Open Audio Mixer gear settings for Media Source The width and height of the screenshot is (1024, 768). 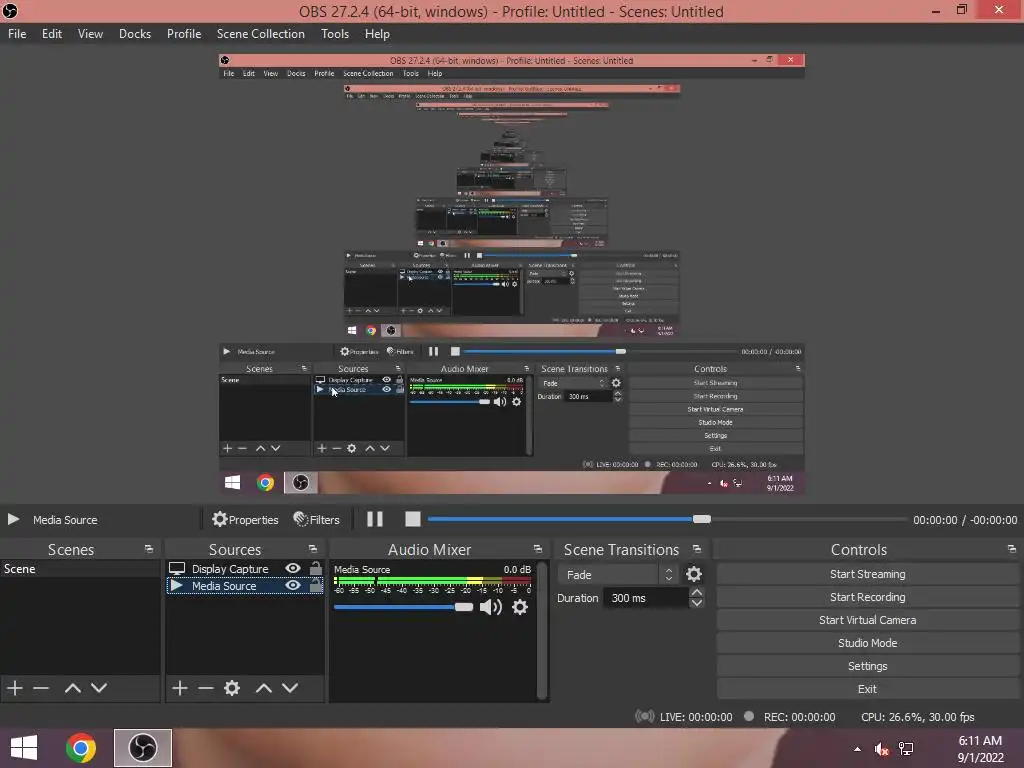pyautogui.click(x=520, y=607)
